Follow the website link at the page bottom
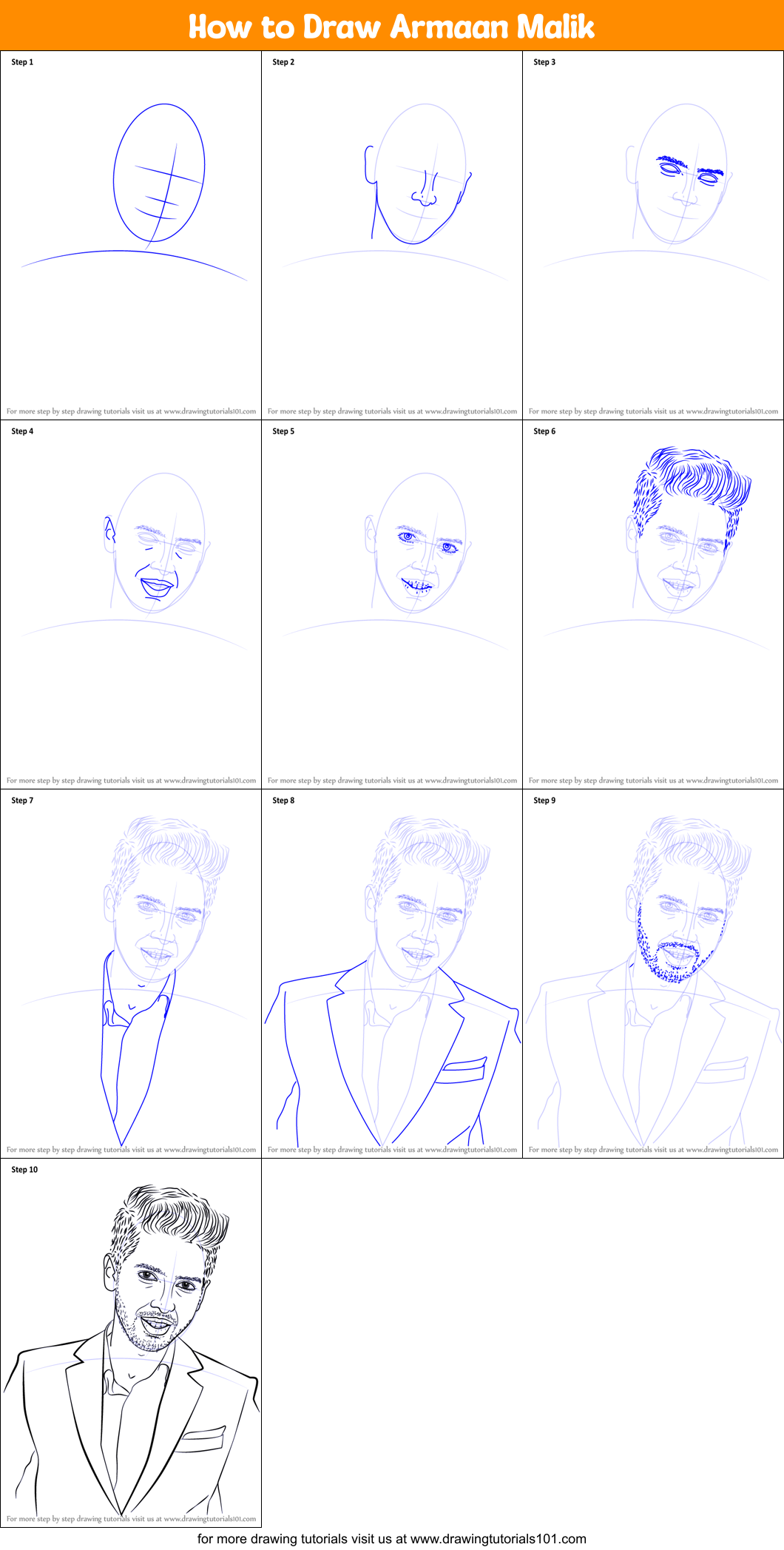Screen dimensions: 784x1550 tap(391, 1539)
